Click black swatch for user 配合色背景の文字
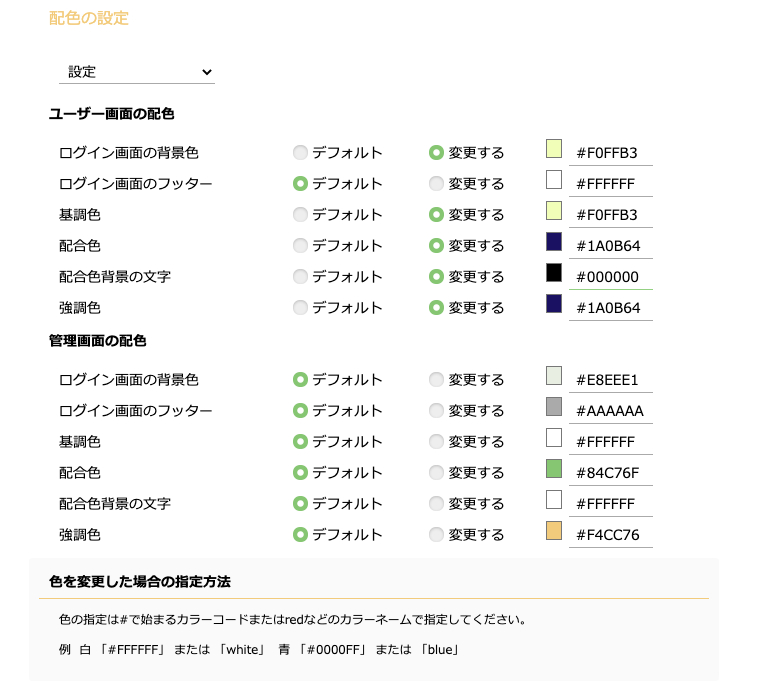The image size is (767, 693). point(554,272)
